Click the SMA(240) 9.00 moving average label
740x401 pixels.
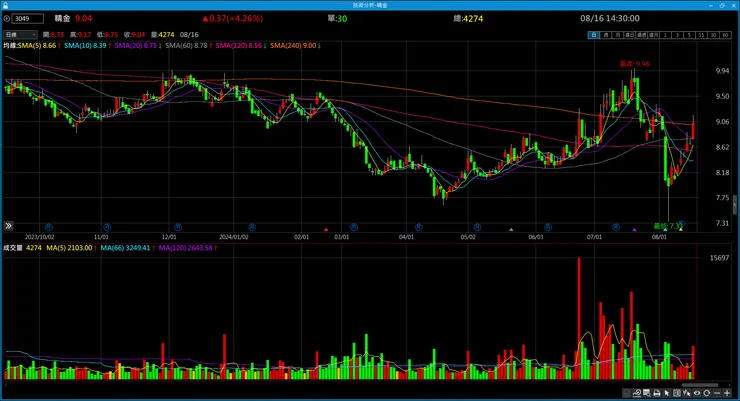[295, 46]
